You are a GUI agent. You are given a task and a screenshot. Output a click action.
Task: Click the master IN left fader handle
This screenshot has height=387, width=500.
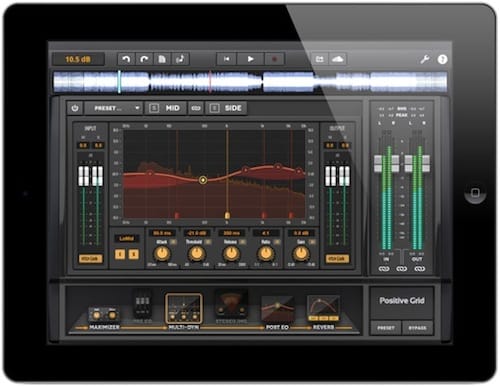[378, 163]
